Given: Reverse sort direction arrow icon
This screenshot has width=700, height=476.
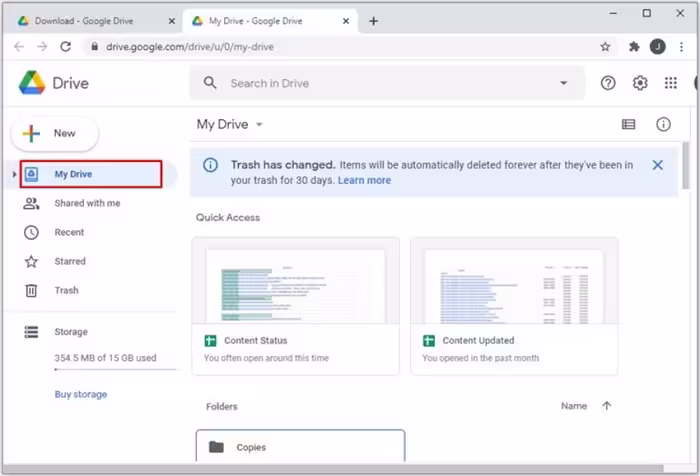Looking at the screenshot, I should [x=606, y=406].
